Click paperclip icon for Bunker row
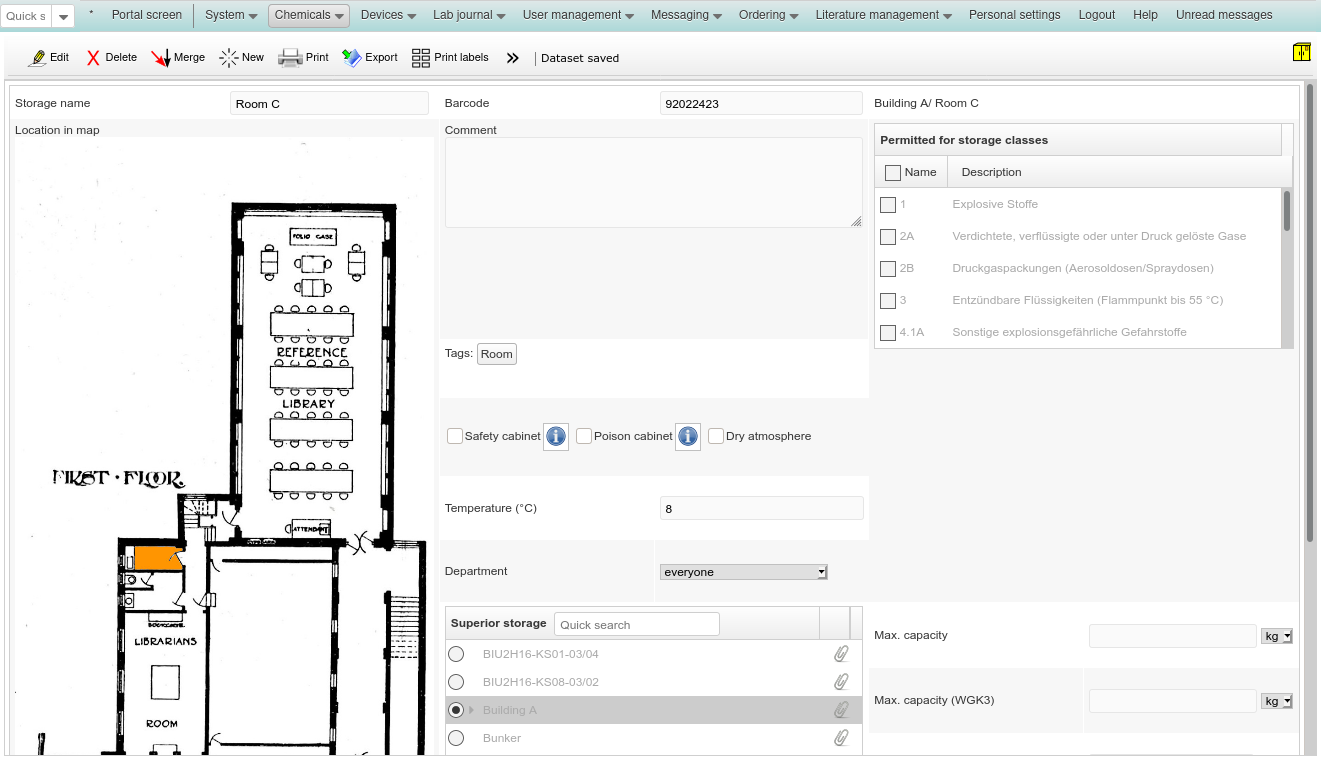The width and height of the screenshot is (1321, 760). 841,738
